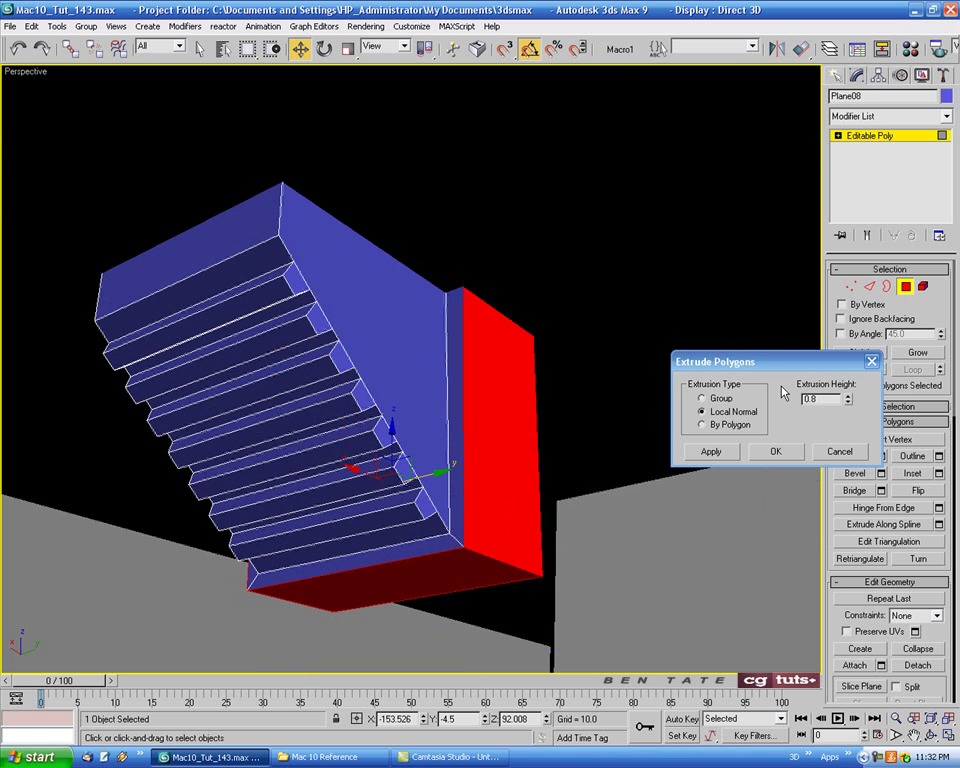This screenshot has width=960, height=768.
Task: Click the Auto Key button
Action: coord(682,718)
